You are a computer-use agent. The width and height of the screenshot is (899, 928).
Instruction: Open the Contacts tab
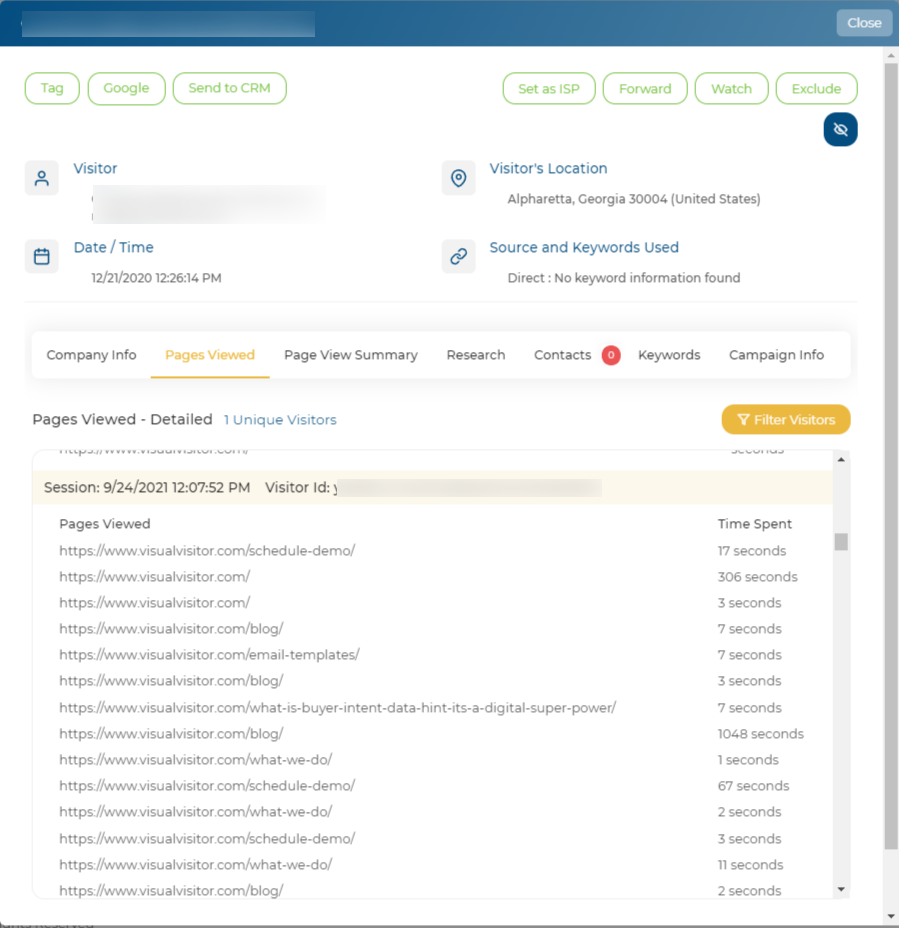(x=562, y=355)
